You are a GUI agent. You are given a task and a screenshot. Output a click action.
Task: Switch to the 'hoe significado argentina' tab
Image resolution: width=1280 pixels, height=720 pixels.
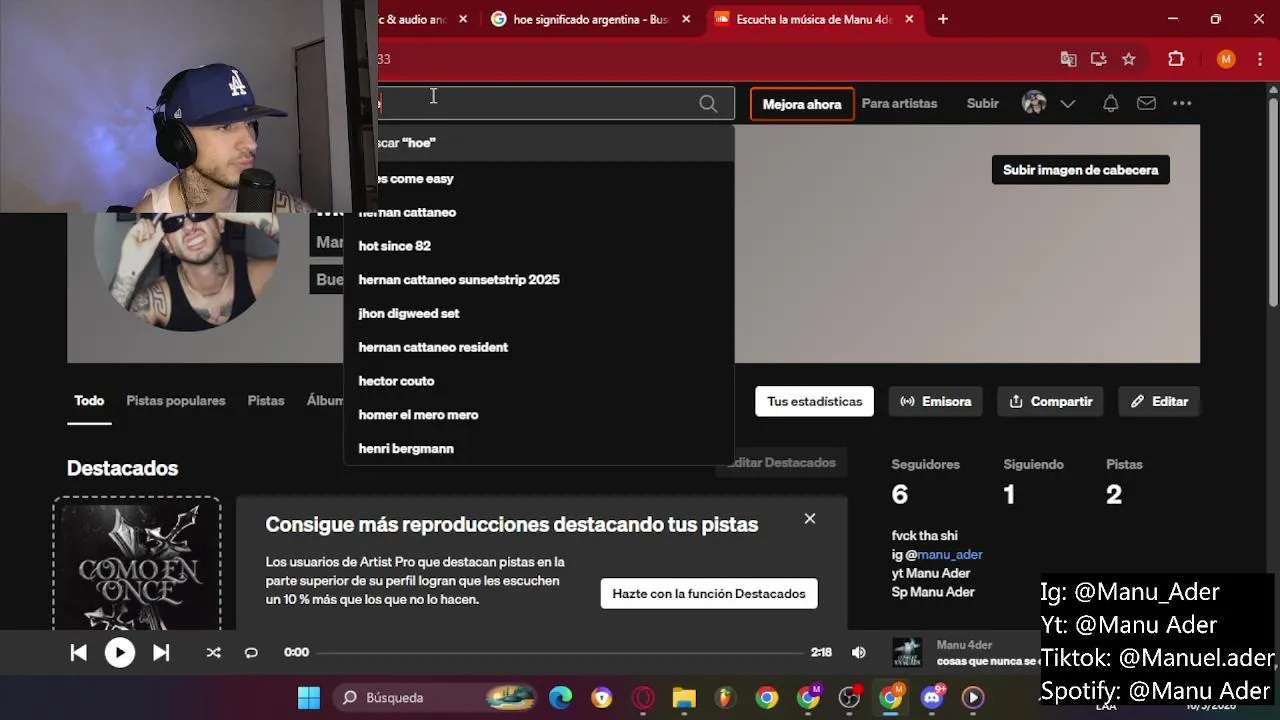pyautogui.click(x=590, y=19)
